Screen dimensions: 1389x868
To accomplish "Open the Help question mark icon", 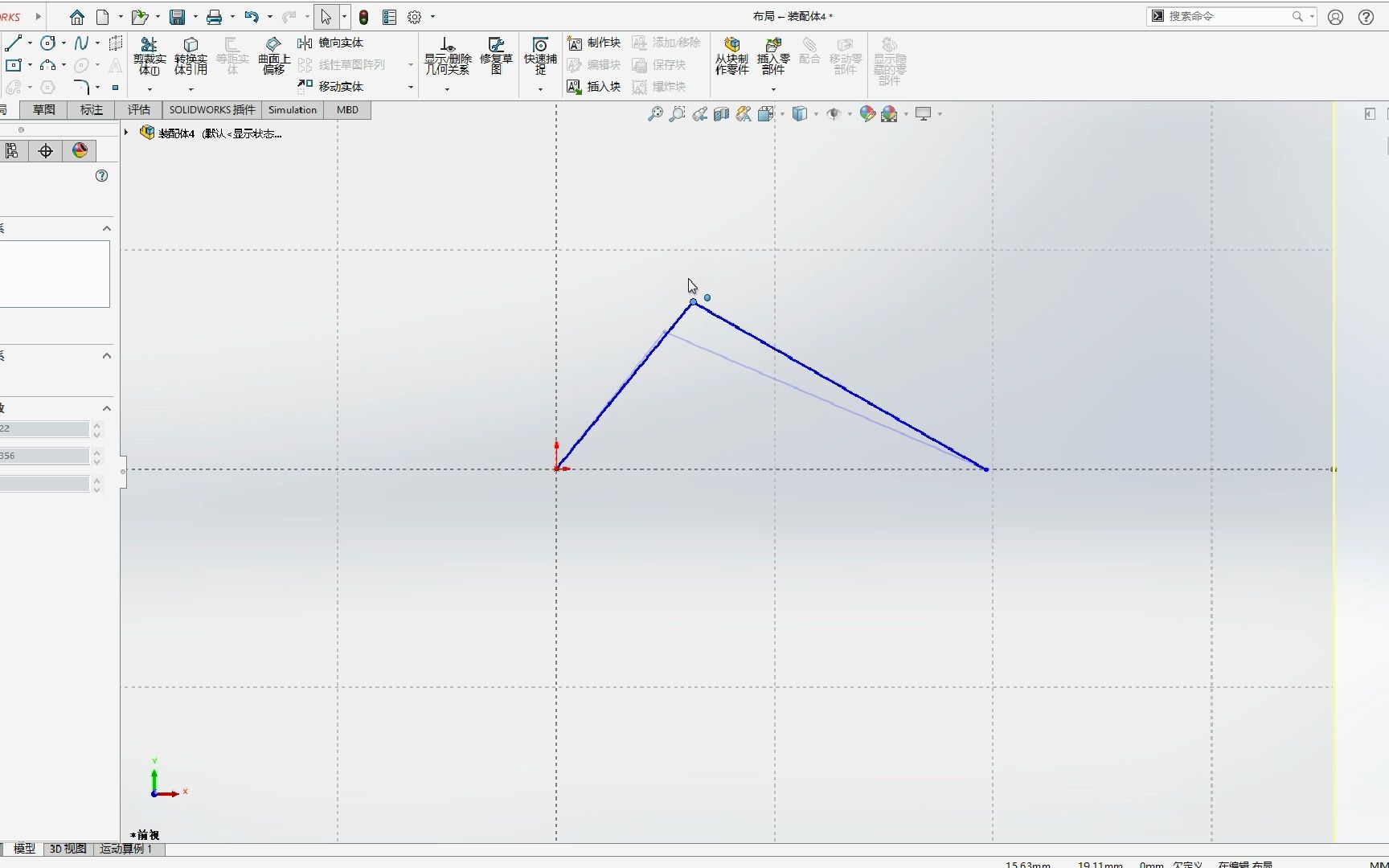I will (1366, 17).
